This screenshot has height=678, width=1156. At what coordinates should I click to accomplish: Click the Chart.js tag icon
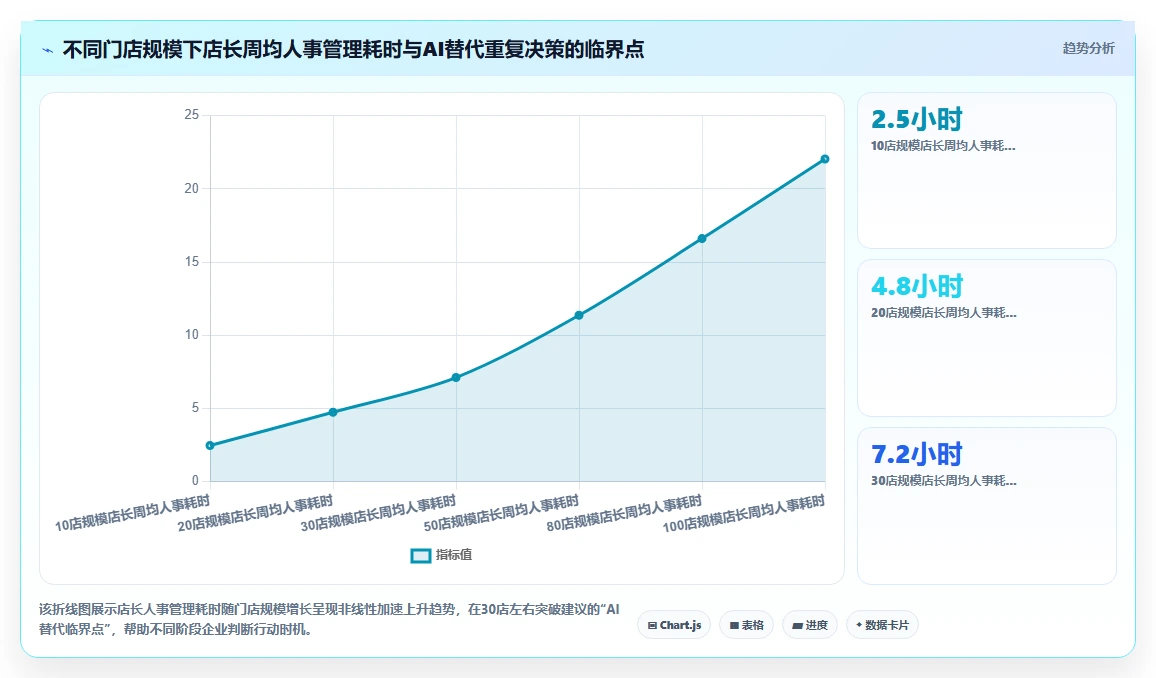[652, 626]
